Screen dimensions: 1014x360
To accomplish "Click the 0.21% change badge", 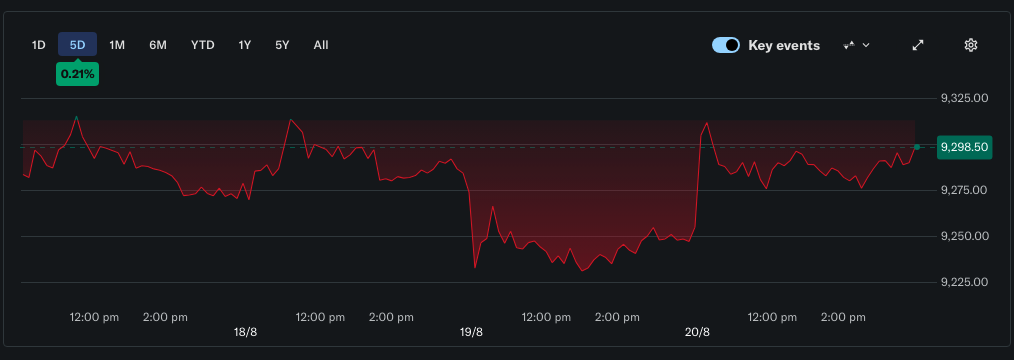I will [x=78, y=74].
